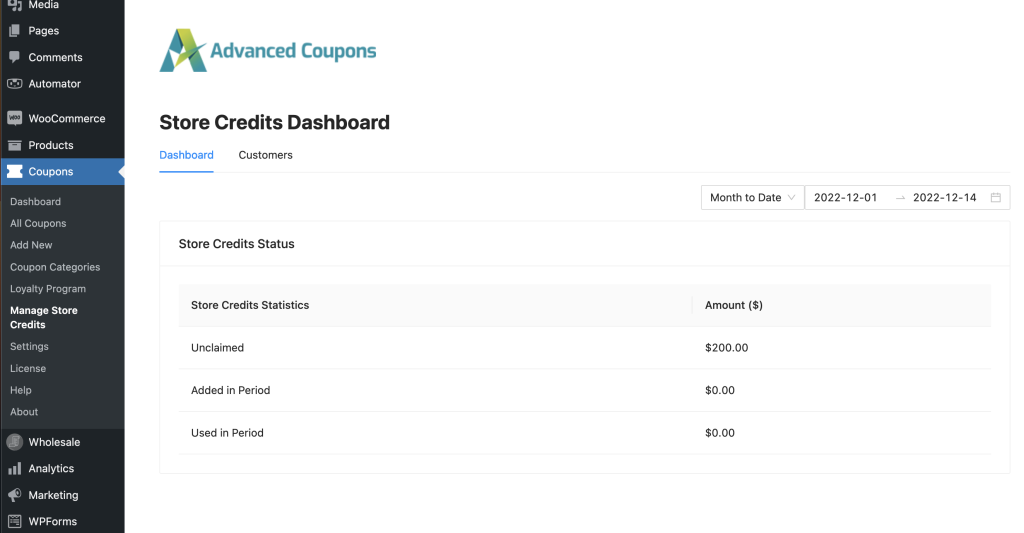This screenshot has width=1024, height=533.
Task: Go to Coupons Dashboard submenu link
Action: click(35, 202)
